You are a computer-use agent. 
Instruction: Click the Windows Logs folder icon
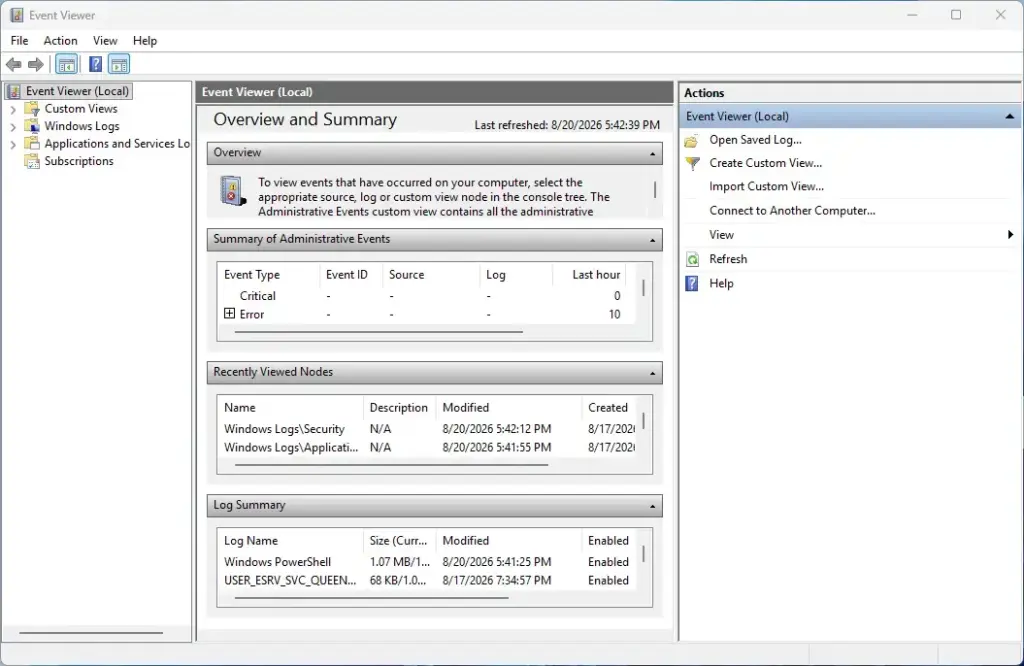coord(32,126)
